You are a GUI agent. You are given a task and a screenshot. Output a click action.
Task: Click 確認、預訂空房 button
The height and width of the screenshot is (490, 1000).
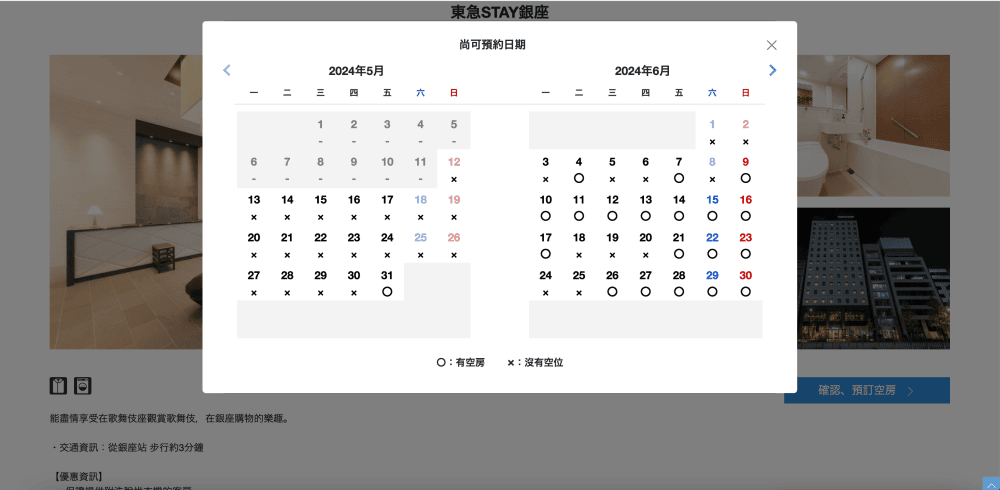[x=867, y=390]
